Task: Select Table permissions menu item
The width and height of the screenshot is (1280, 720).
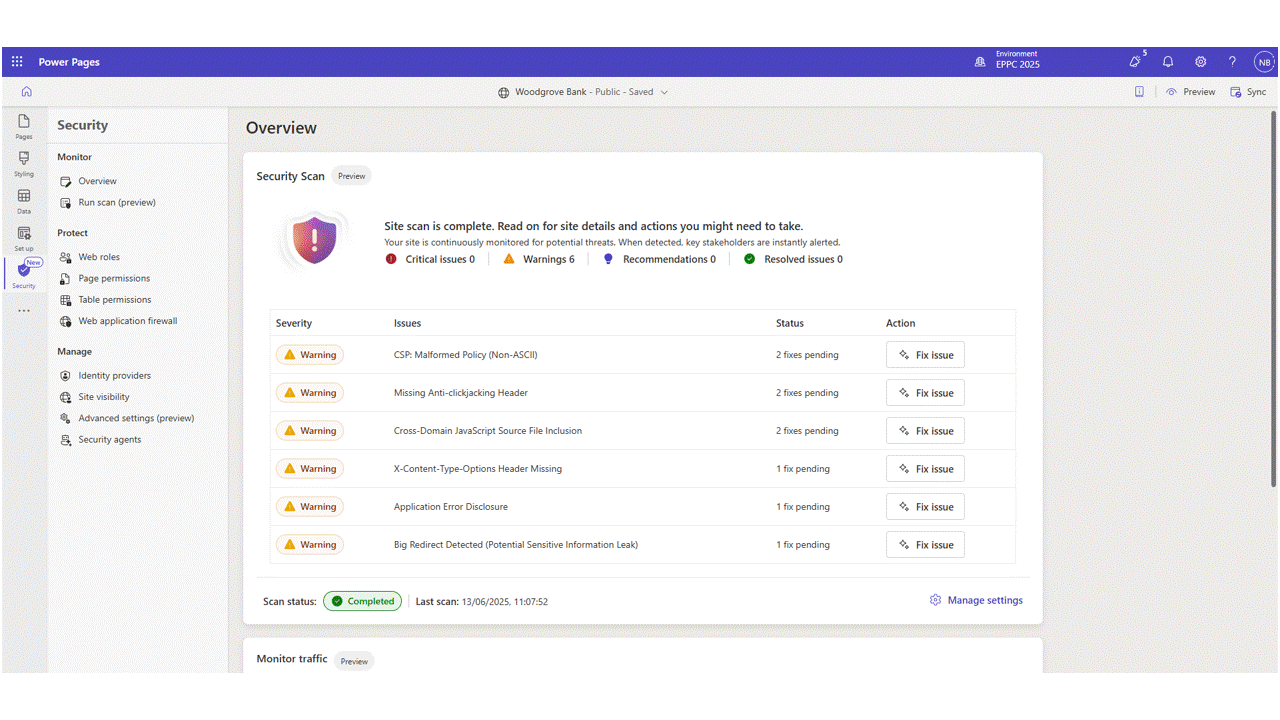Action: (x=114, y=300)
